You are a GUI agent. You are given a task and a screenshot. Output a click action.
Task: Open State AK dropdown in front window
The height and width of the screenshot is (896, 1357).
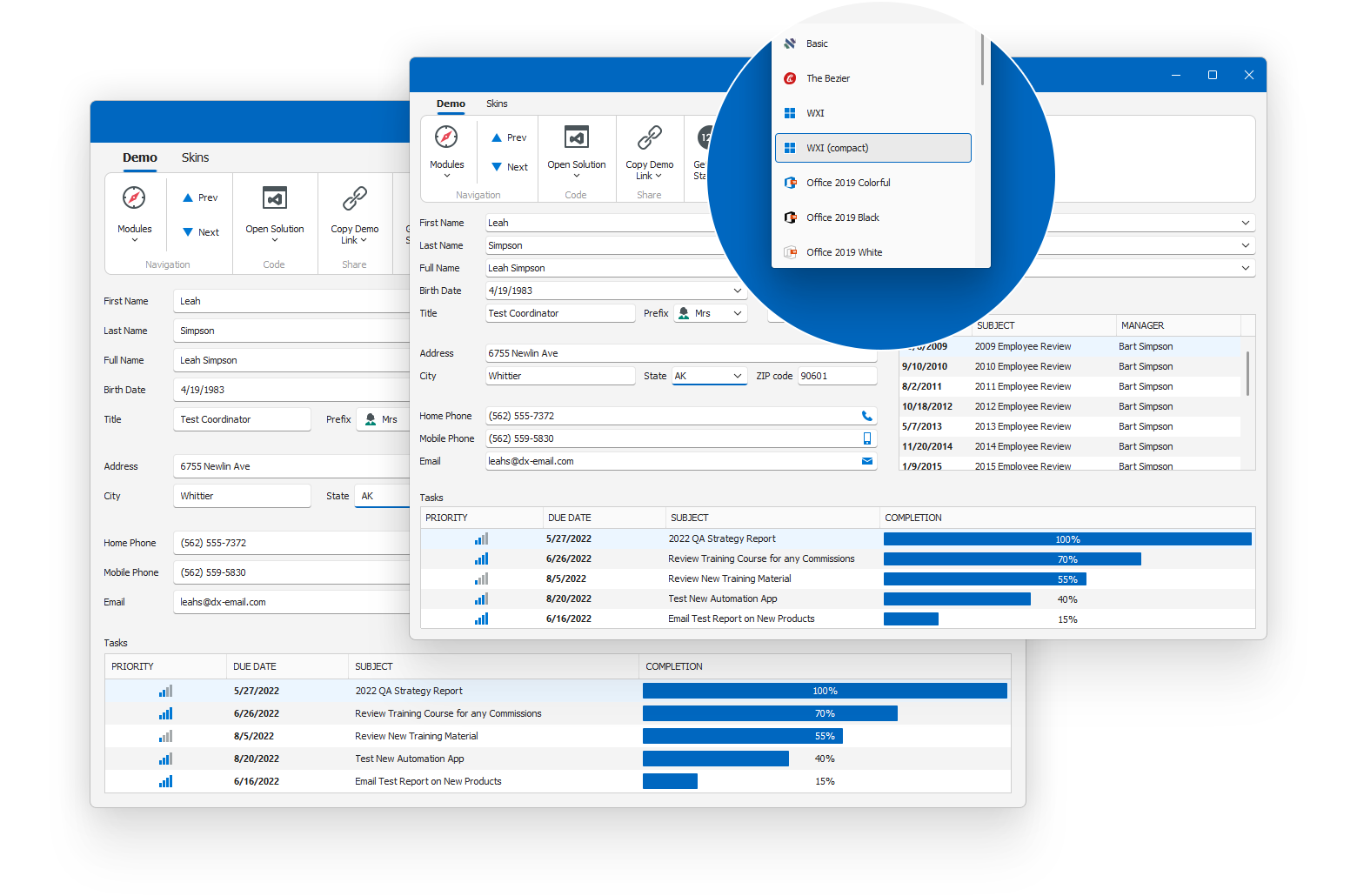(737, 376)
